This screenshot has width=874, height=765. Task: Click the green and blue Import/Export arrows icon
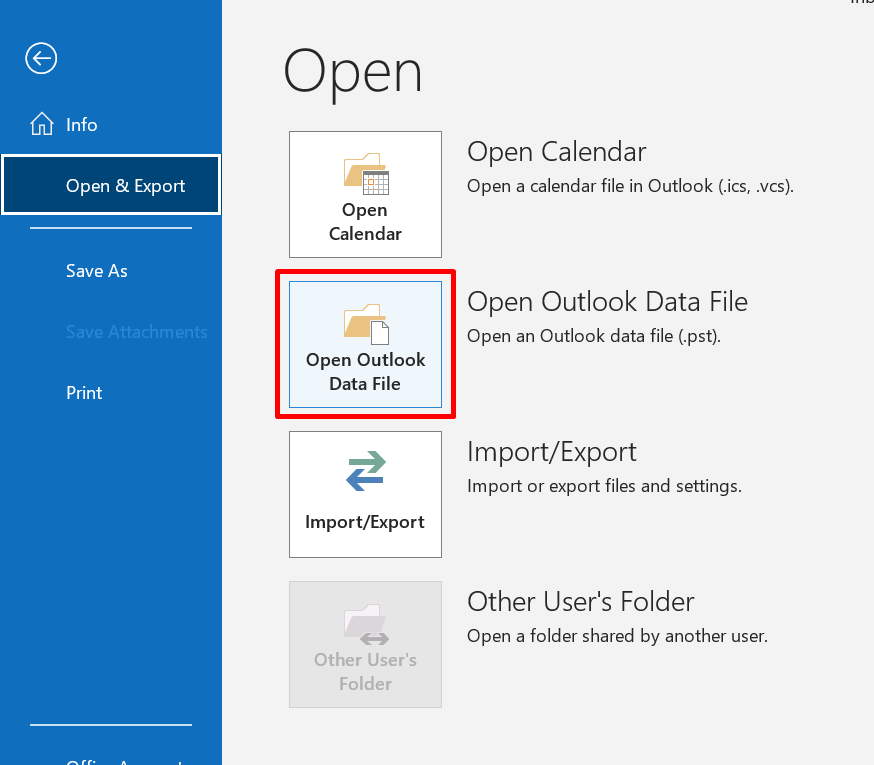tap(365, 473)
